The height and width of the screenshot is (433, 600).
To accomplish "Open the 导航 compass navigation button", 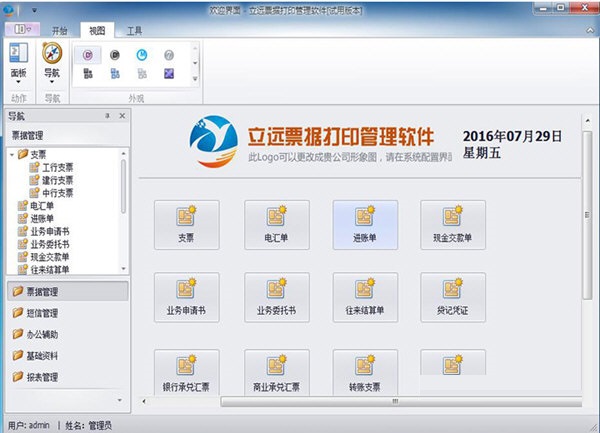I will coord(52,63).
